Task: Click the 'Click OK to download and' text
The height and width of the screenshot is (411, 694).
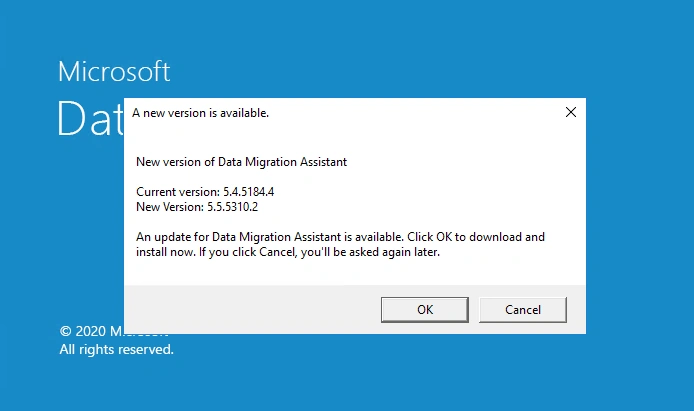Action: (x=476, y=237)
